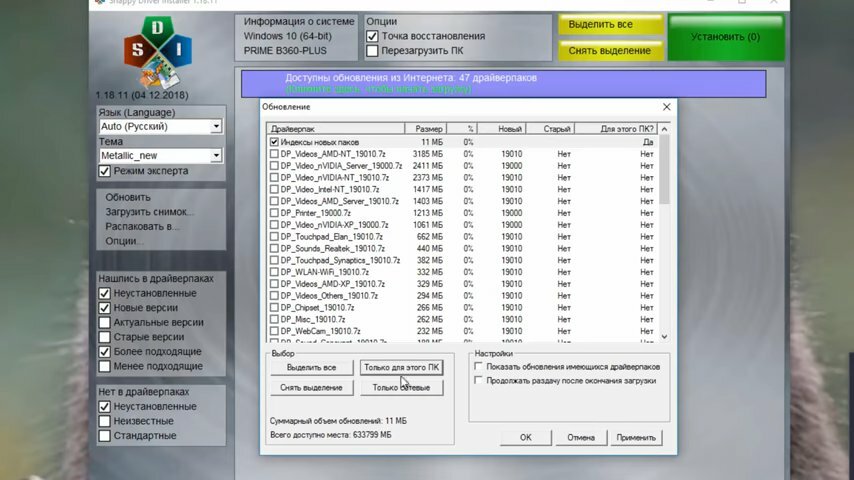This screenshot has width=854, height=480.
Task: Click the internet updates available banner
Action: click(x=504, y=83)
